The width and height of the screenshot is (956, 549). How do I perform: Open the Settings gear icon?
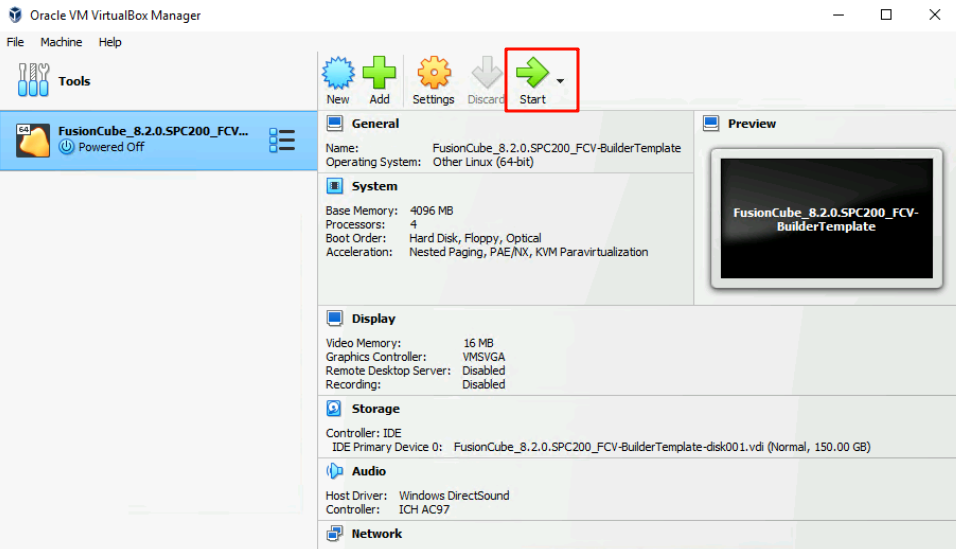(x=433, y=74)
